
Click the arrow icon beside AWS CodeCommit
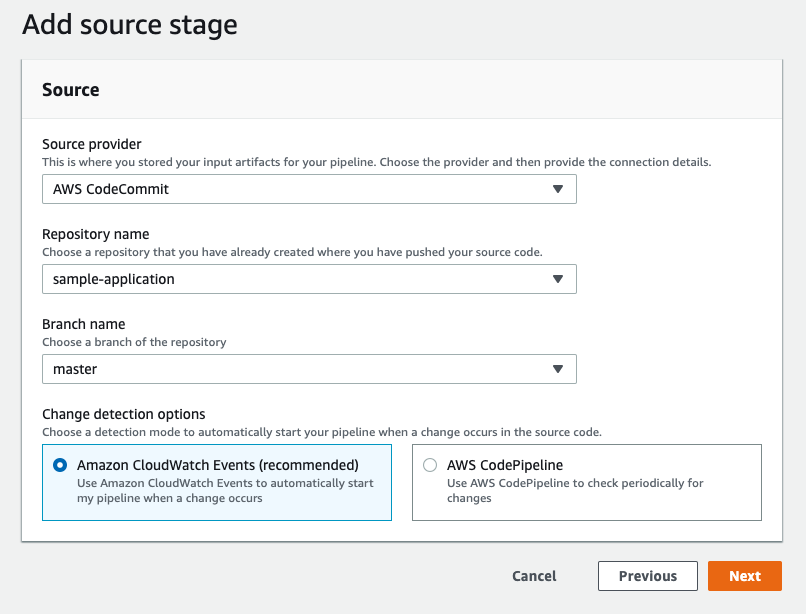tap(558, 189)
